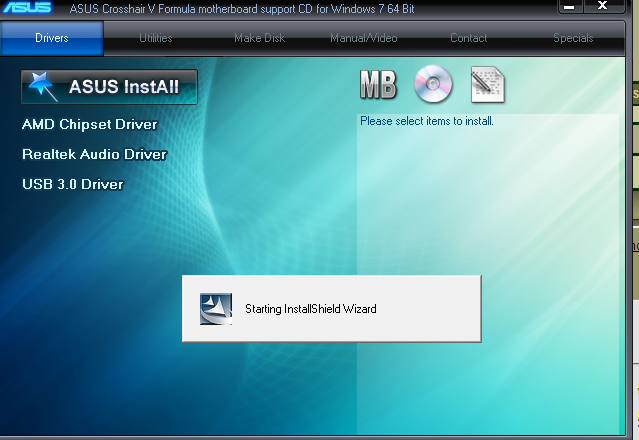
Task: Open the Contact tab
Action: 468,38
